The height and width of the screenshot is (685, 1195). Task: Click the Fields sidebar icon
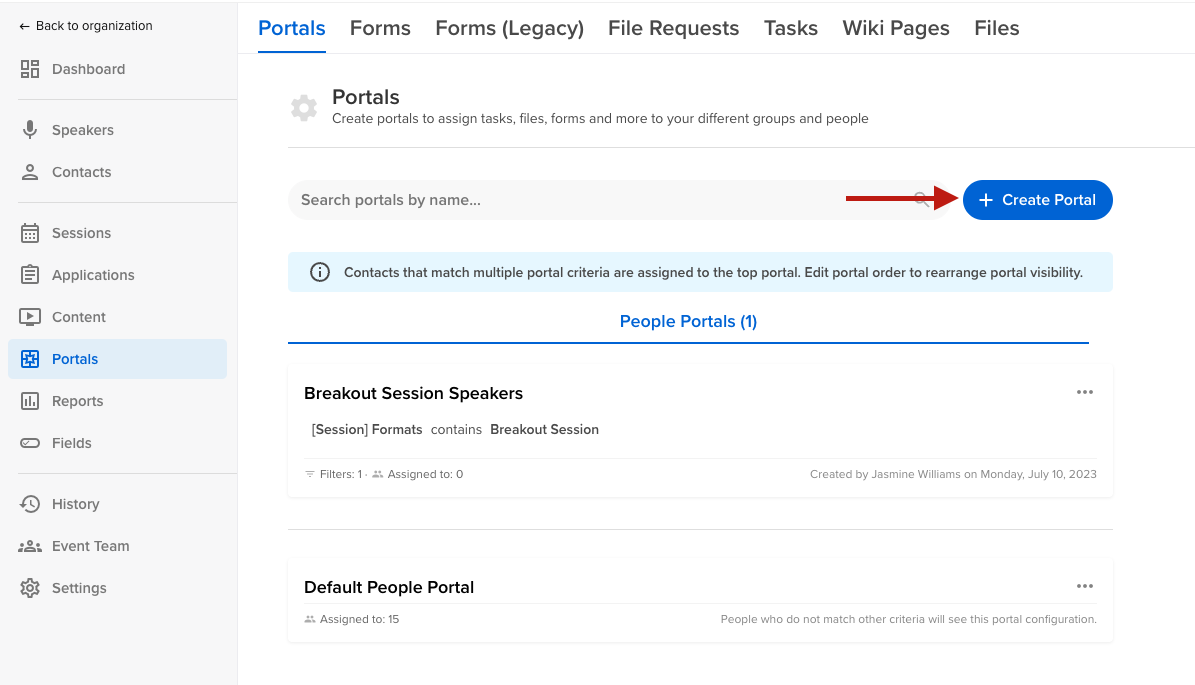click(x=30, y=443)
